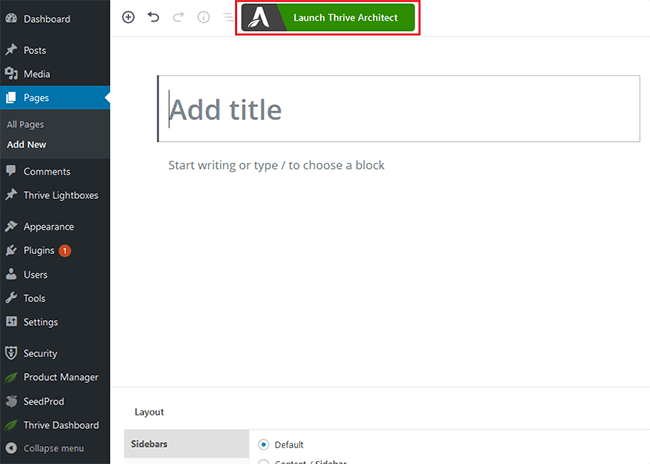The height and width of the screenshot is (464, 650).
Task: Click the Product Manager leaf icon
Action: (x=11, y=377)
